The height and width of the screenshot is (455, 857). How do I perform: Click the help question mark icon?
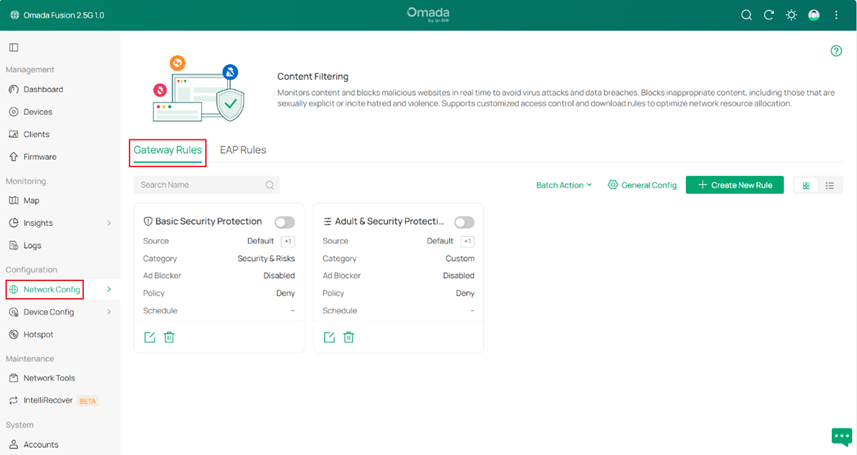(836, 51)
